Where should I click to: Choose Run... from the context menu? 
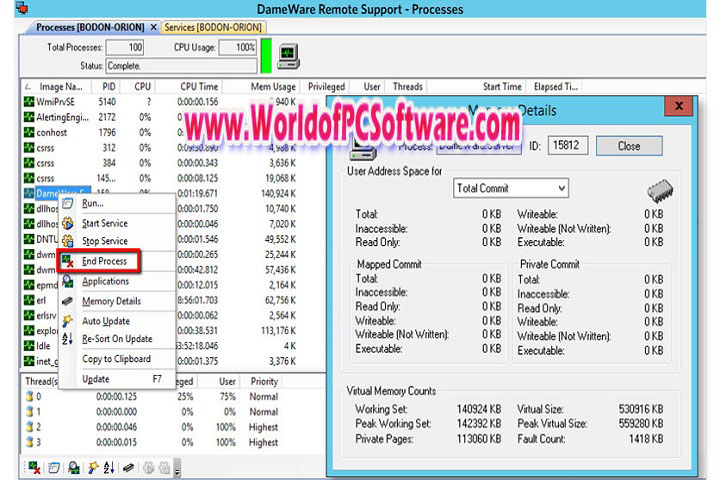point(117,203)
